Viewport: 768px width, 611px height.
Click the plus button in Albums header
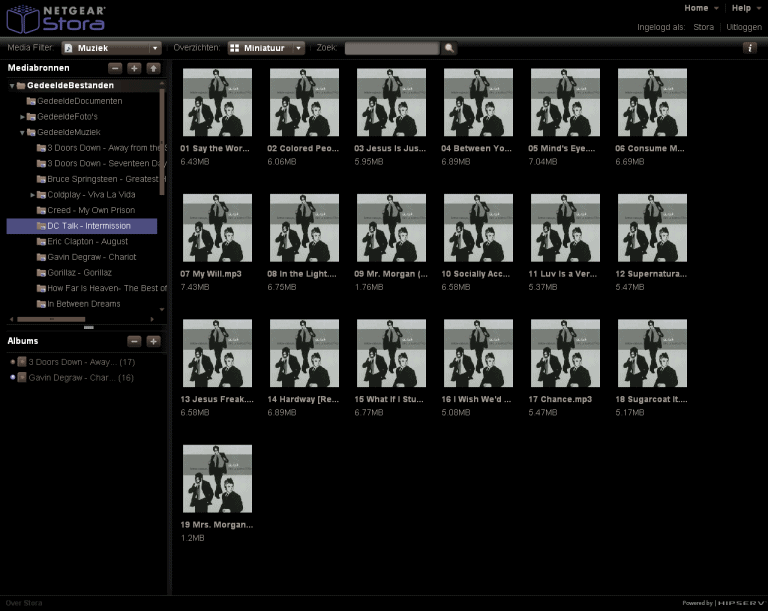(x=153, y=341)
